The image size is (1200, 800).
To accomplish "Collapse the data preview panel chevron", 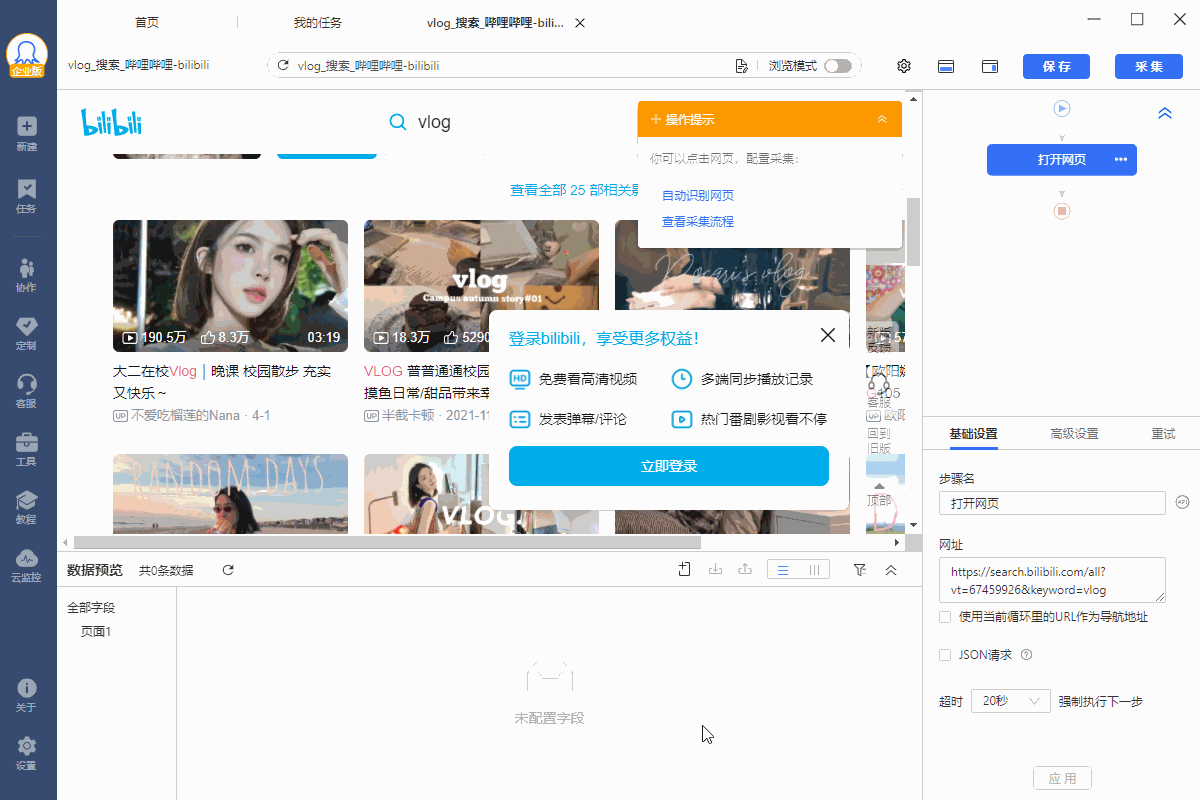I will (891, 569).
